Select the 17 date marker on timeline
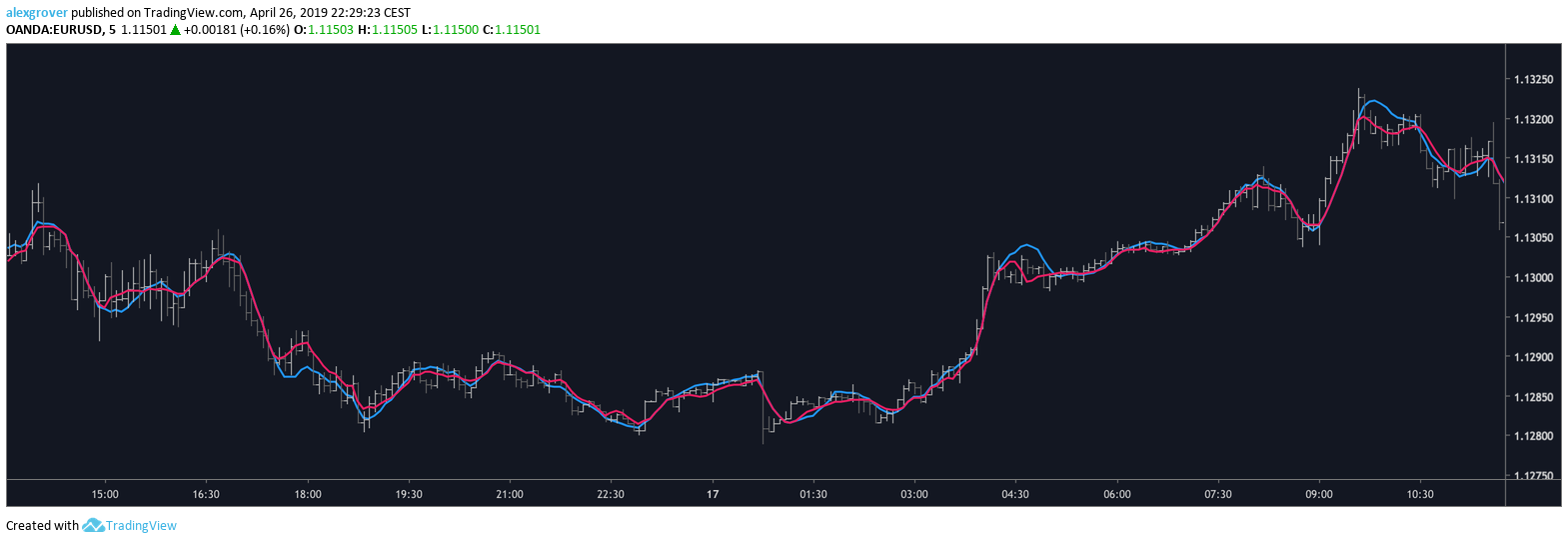 tap(713, 494)
